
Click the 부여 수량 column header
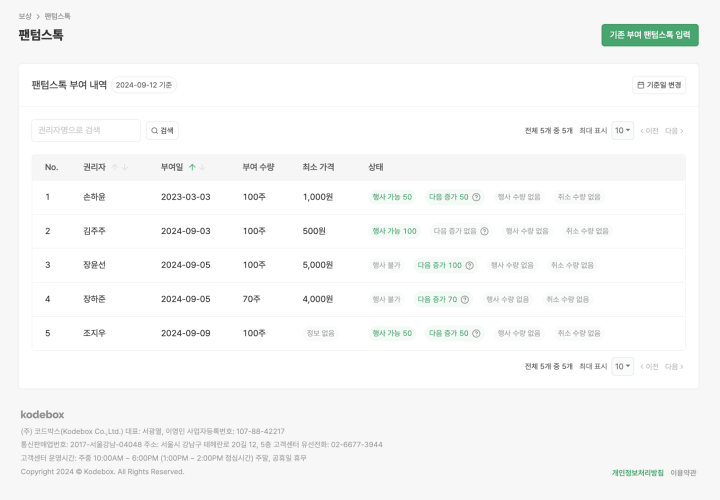258,167
